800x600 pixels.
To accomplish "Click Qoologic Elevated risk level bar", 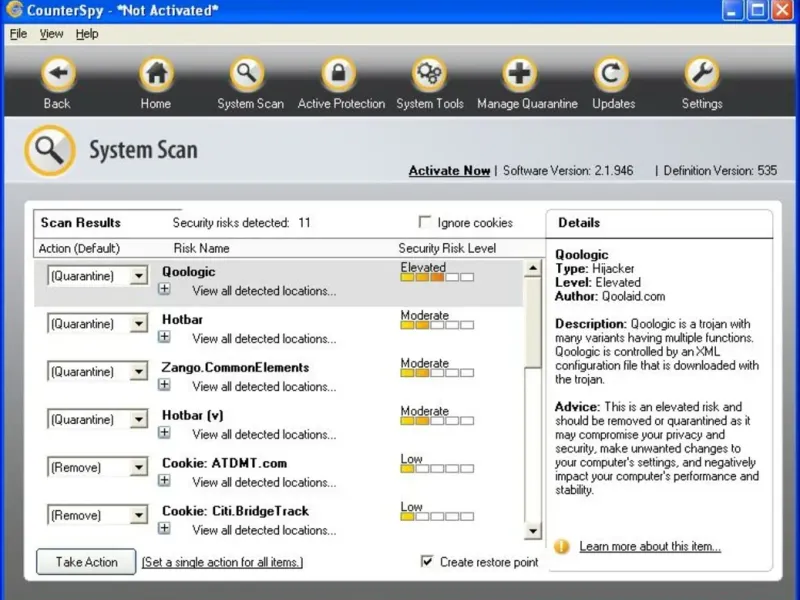I will tap(437, 277).
